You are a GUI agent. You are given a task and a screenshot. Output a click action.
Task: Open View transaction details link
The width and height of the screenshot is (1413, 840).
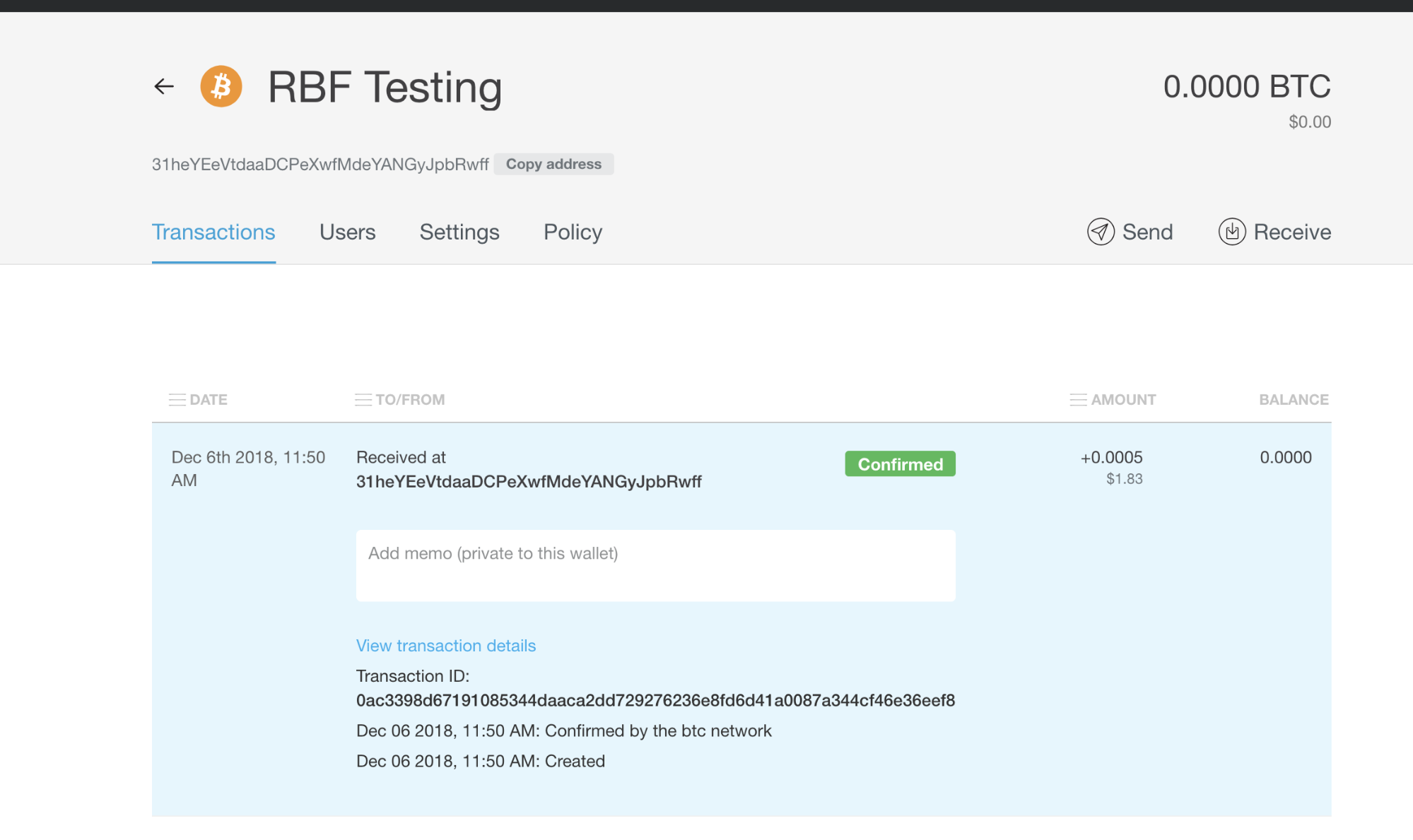click(x=446, y=646)
